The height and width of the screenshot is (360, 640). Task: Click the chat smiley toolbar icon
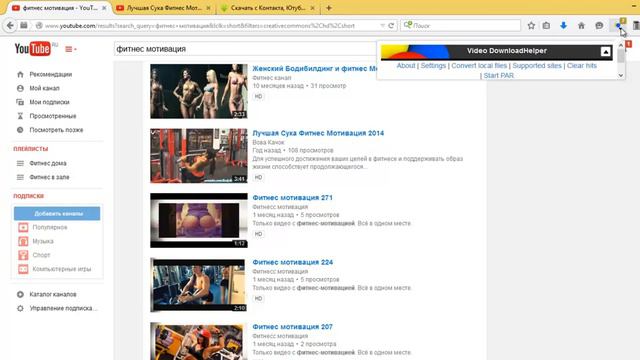[599, 25]
